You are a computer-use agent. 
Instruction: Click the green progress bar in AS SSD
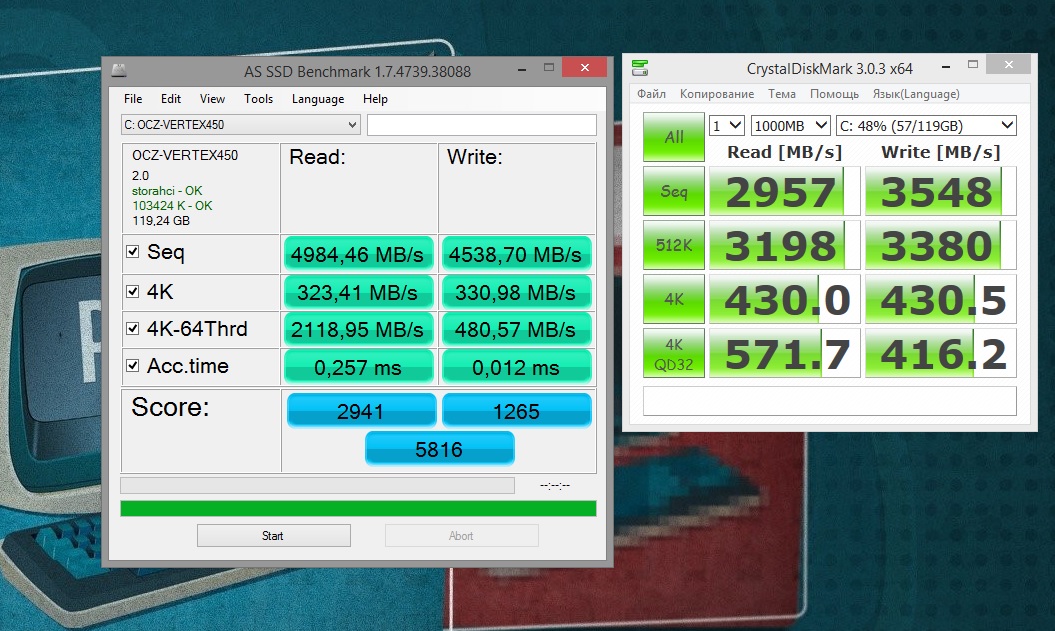click(x=358, y=508)
